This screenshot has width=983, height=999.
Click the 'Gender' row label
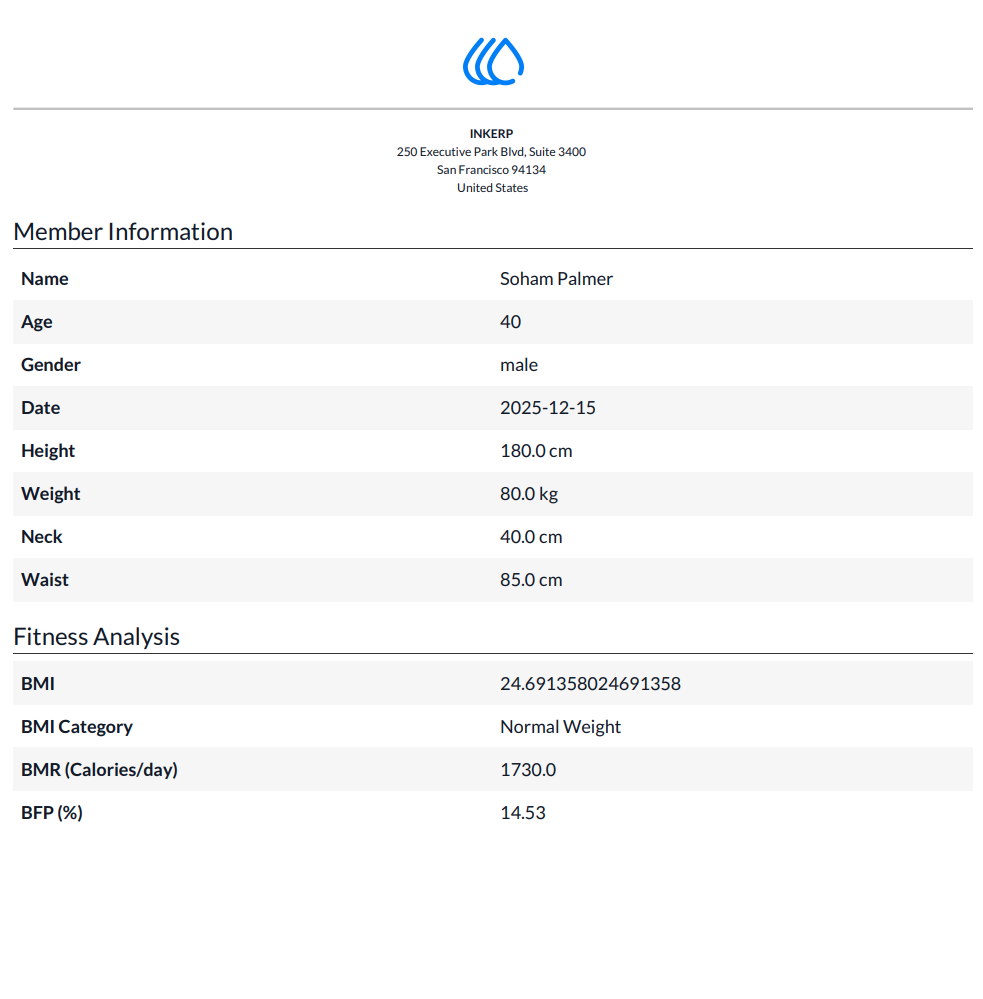pyautogui.click(x=51, y=364)
